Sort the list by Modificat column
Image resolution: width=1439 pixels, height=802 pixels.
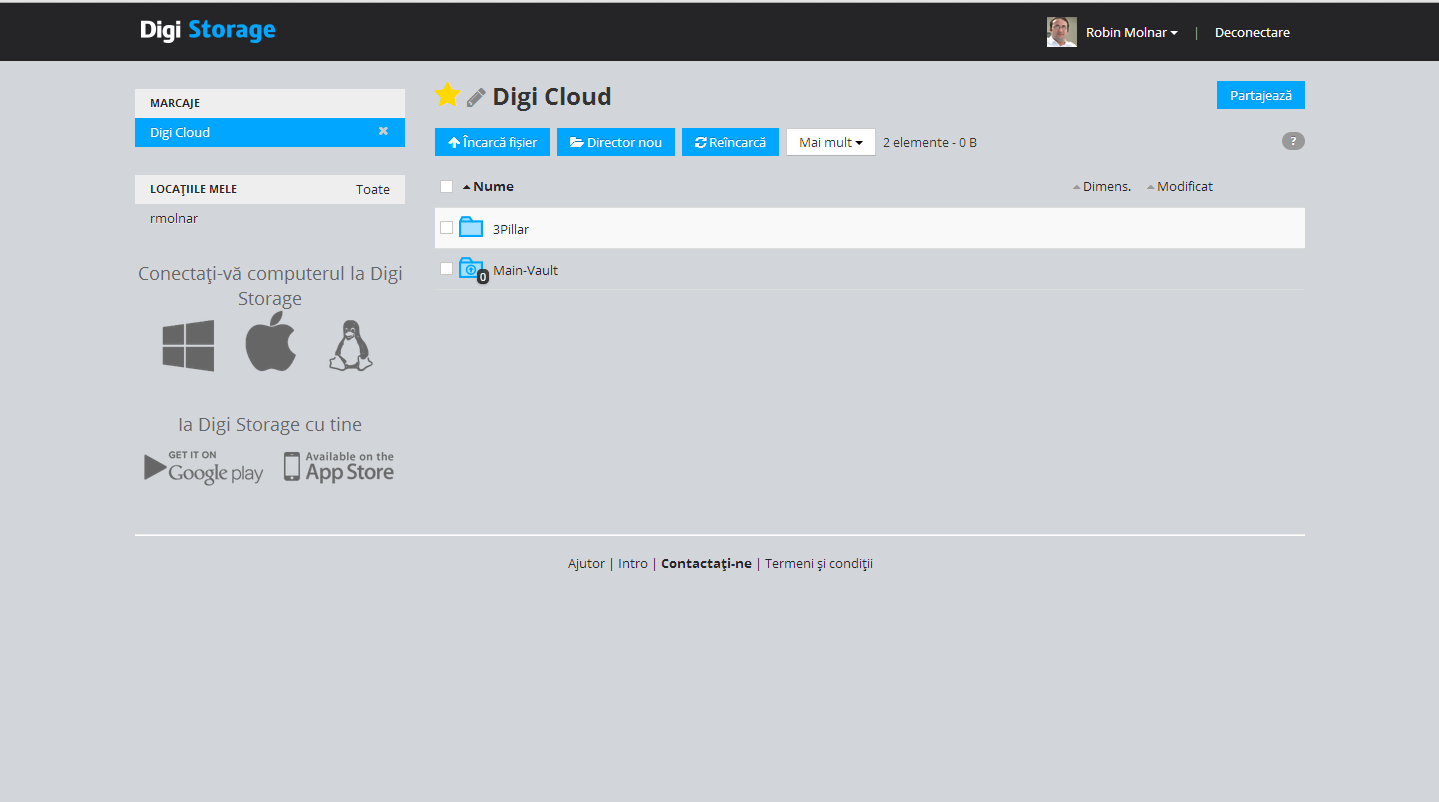click(x=1180, y=186)
